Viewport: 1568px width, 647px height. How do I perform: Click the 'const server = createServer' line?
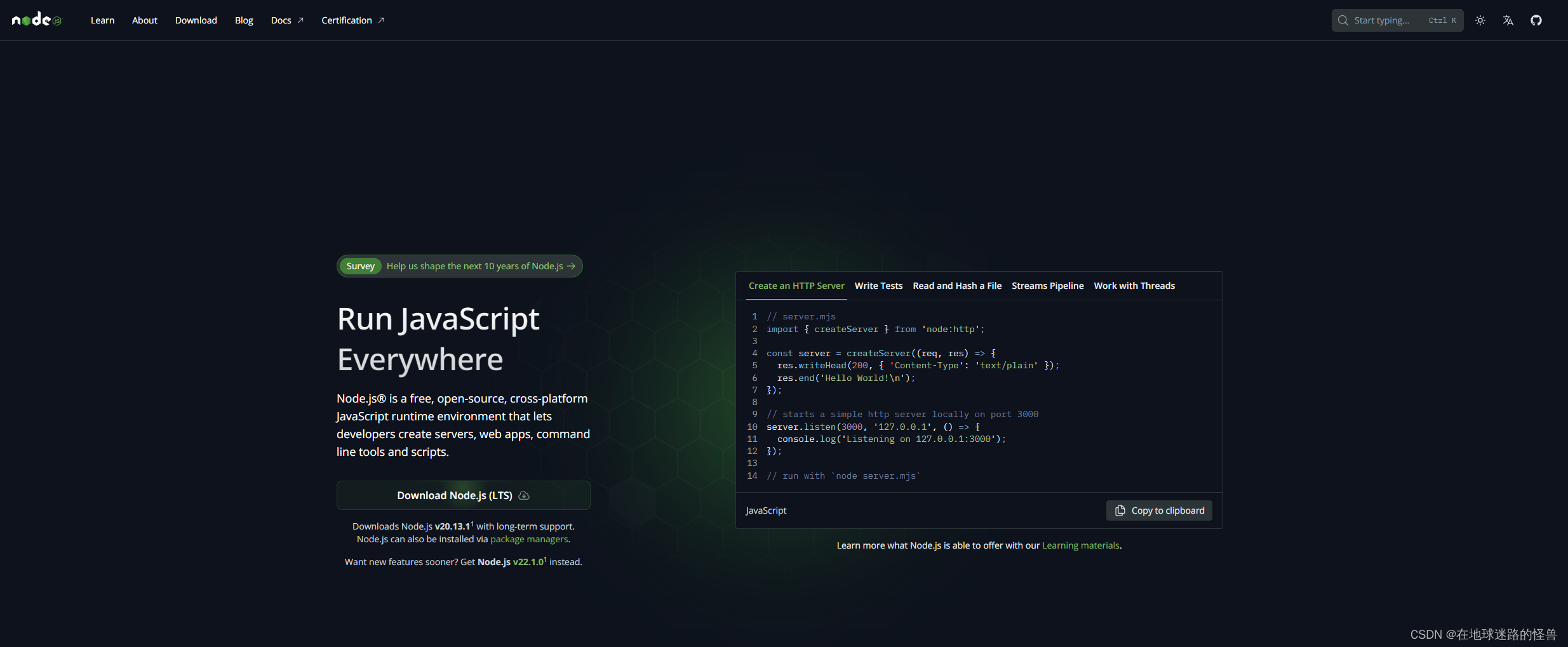(881, 353)
